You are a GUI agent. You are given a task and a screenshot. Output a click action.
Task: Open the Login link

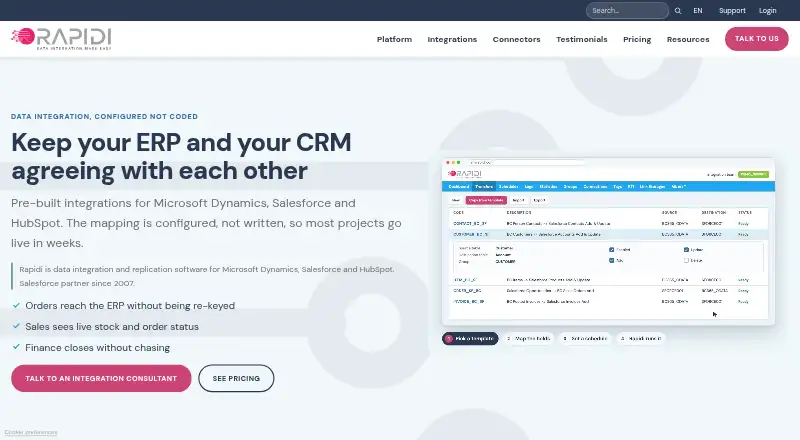[x=767, y=11]
